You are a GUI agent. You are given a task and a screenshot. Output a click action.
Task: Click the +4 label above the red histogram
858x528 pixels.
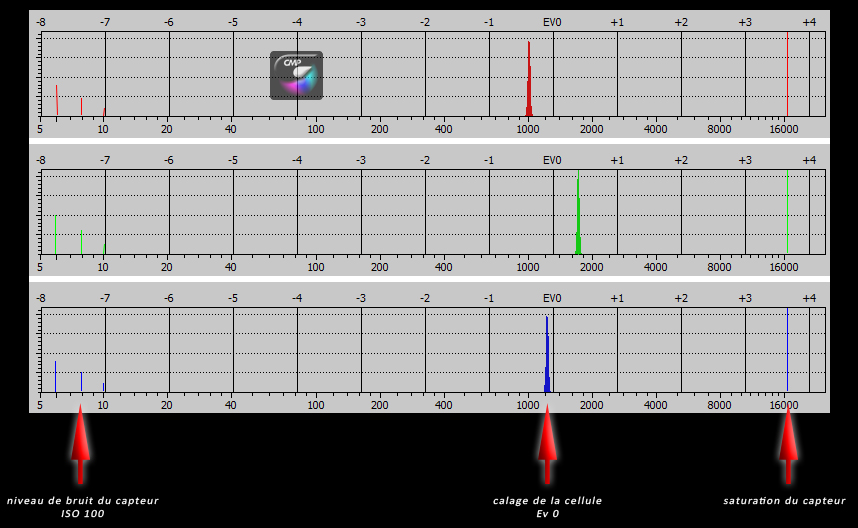809,22
